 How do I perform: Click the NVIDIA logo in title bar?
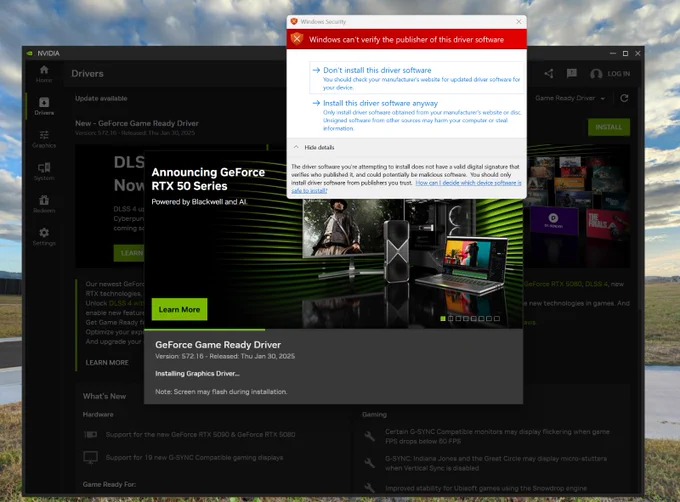coord(29,53)
